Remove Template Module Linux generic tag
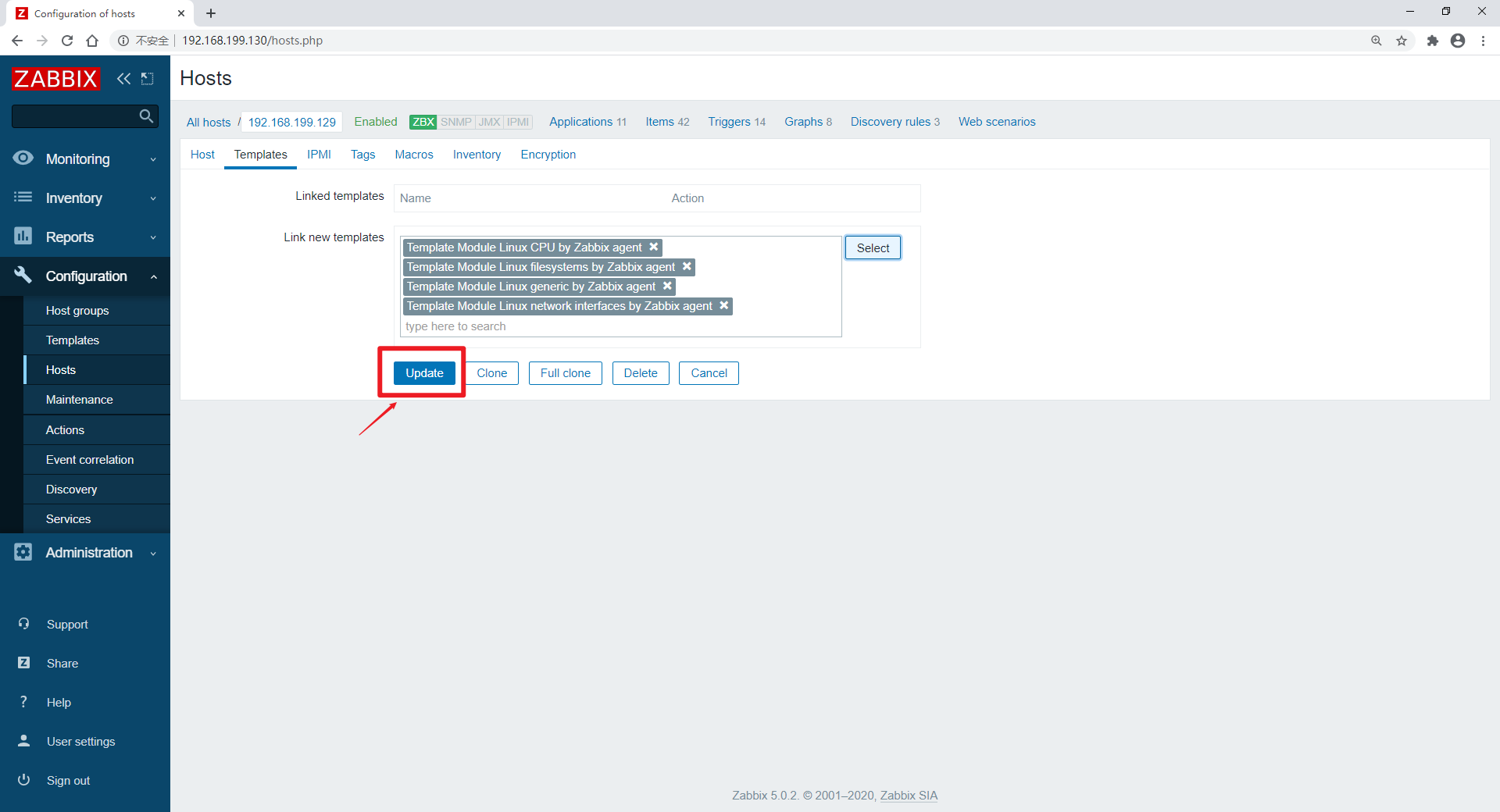Screen dimensions: 1500x812 coord(667,286)
